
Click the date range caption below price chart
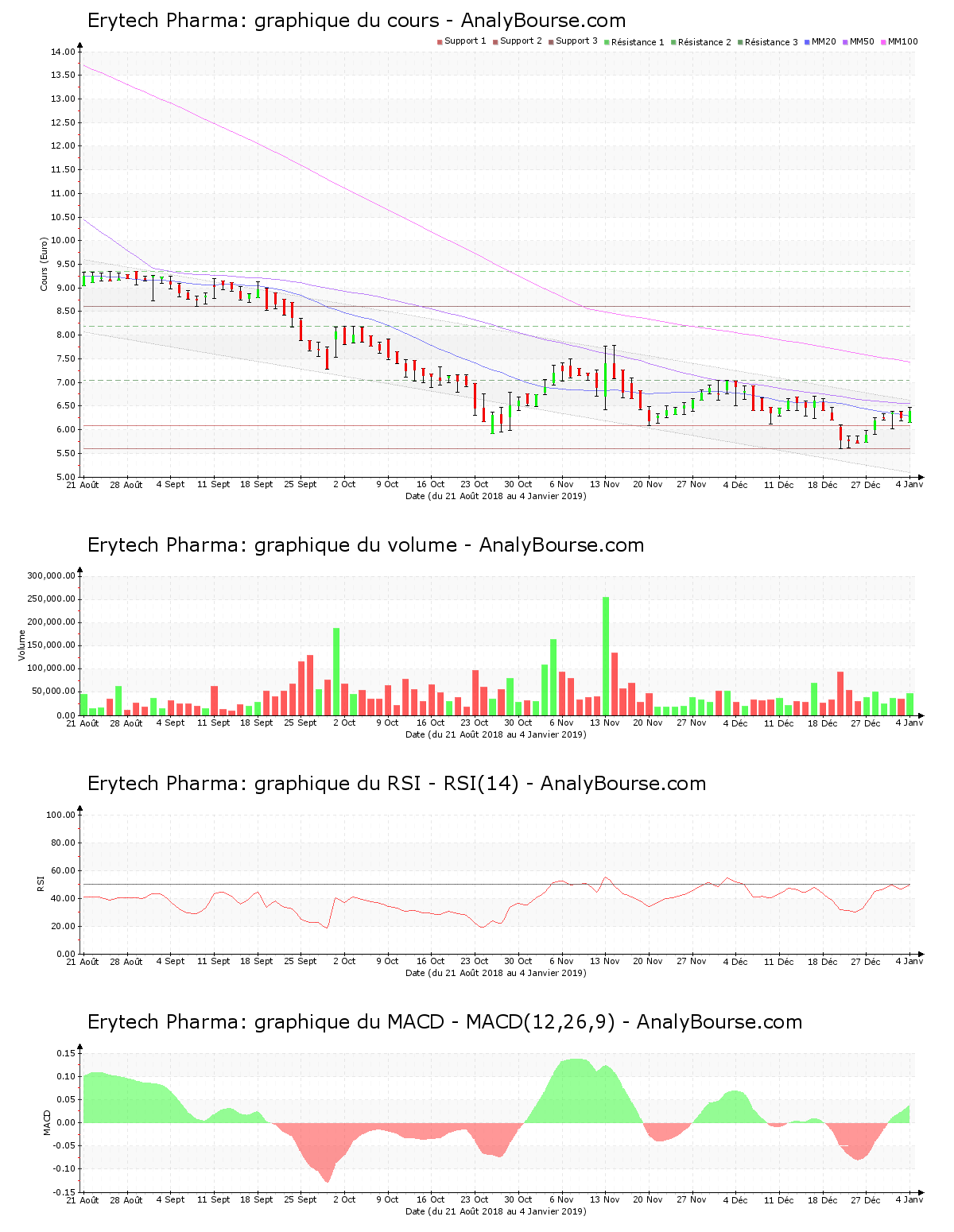click(x=496, y=496)
